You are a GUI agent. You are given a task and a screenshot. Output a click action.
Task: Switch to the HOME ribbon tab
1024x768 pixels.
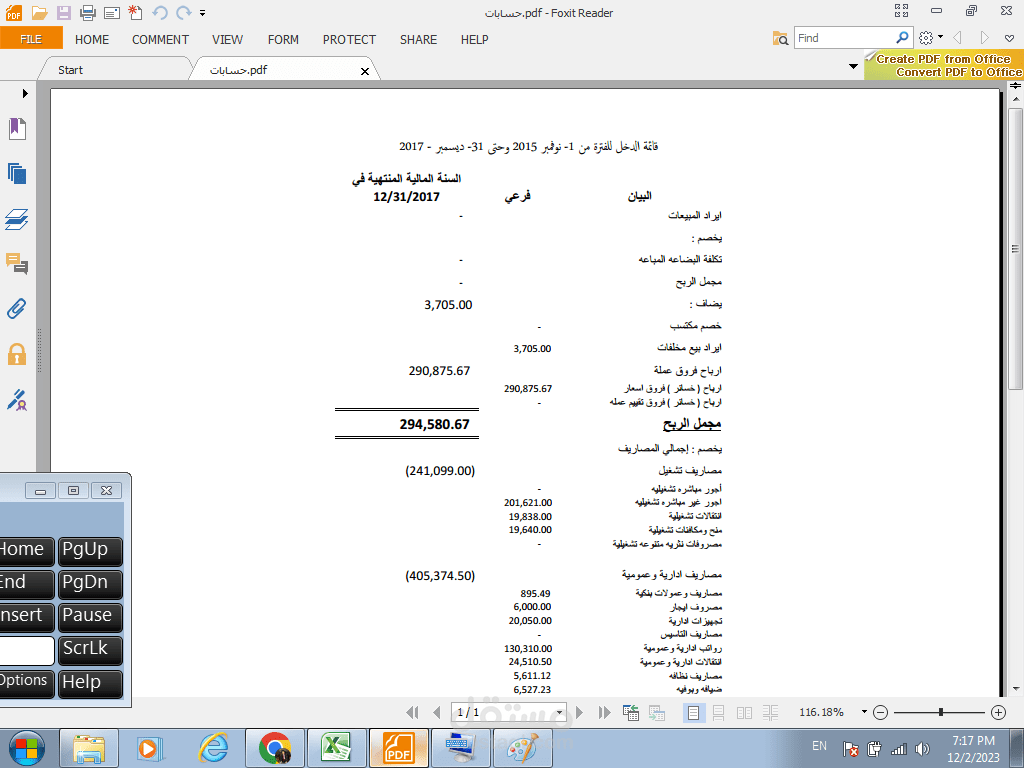tap(92, 40)
